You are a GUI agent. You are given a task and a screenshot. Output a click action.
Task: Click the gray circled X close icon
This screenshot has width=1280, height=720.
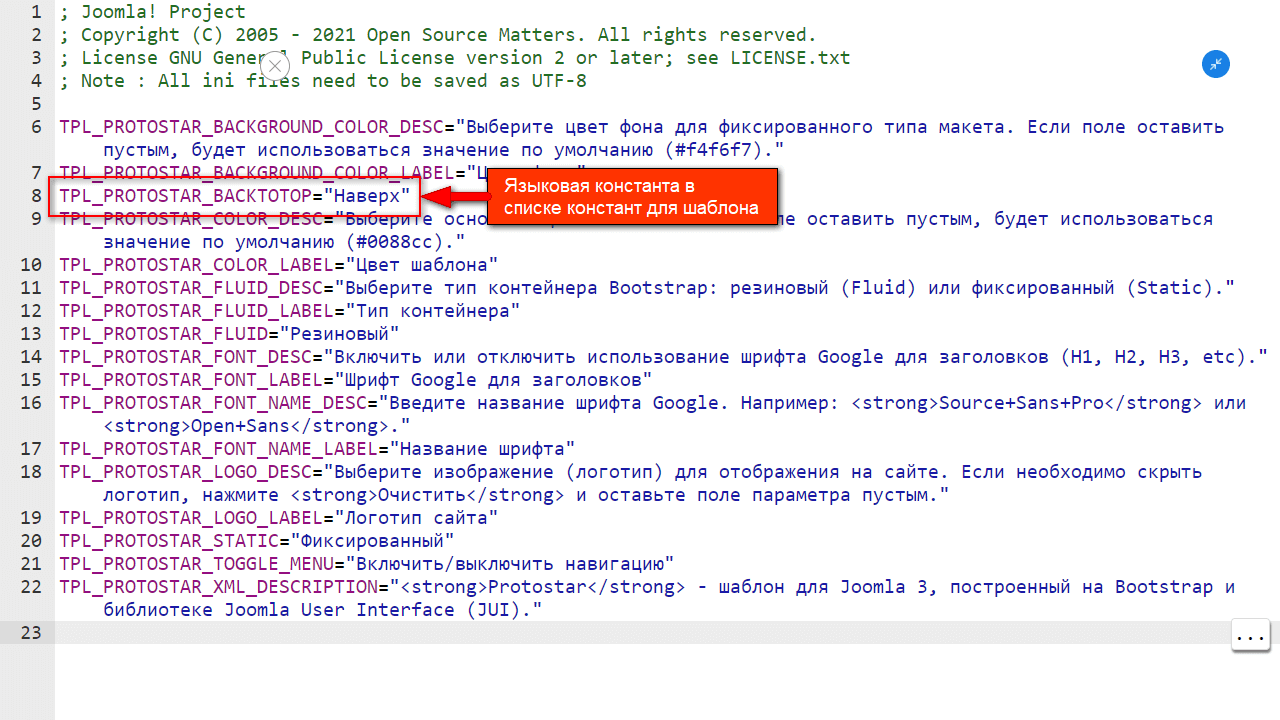276,65
